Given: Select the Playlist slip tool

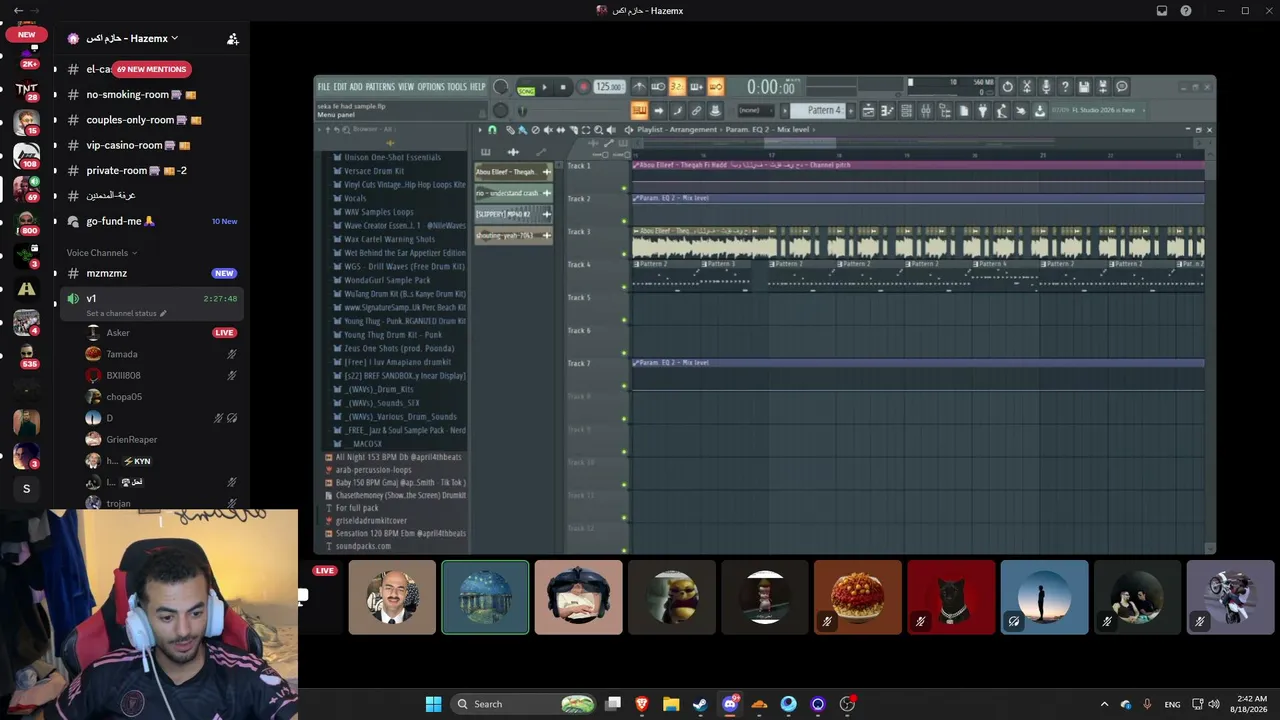Looking at the screenshot, I should (560, 130).
